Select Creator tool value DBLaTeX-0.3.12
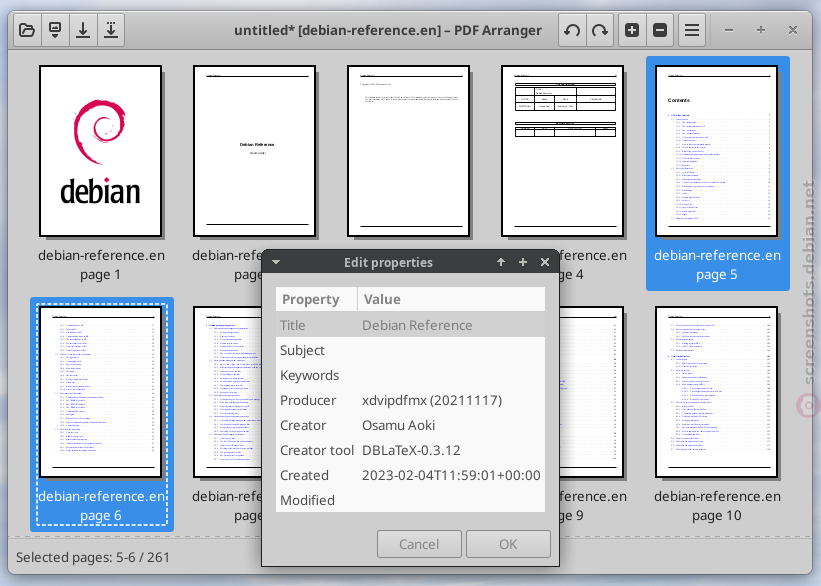821x586 pixels. 411,450
